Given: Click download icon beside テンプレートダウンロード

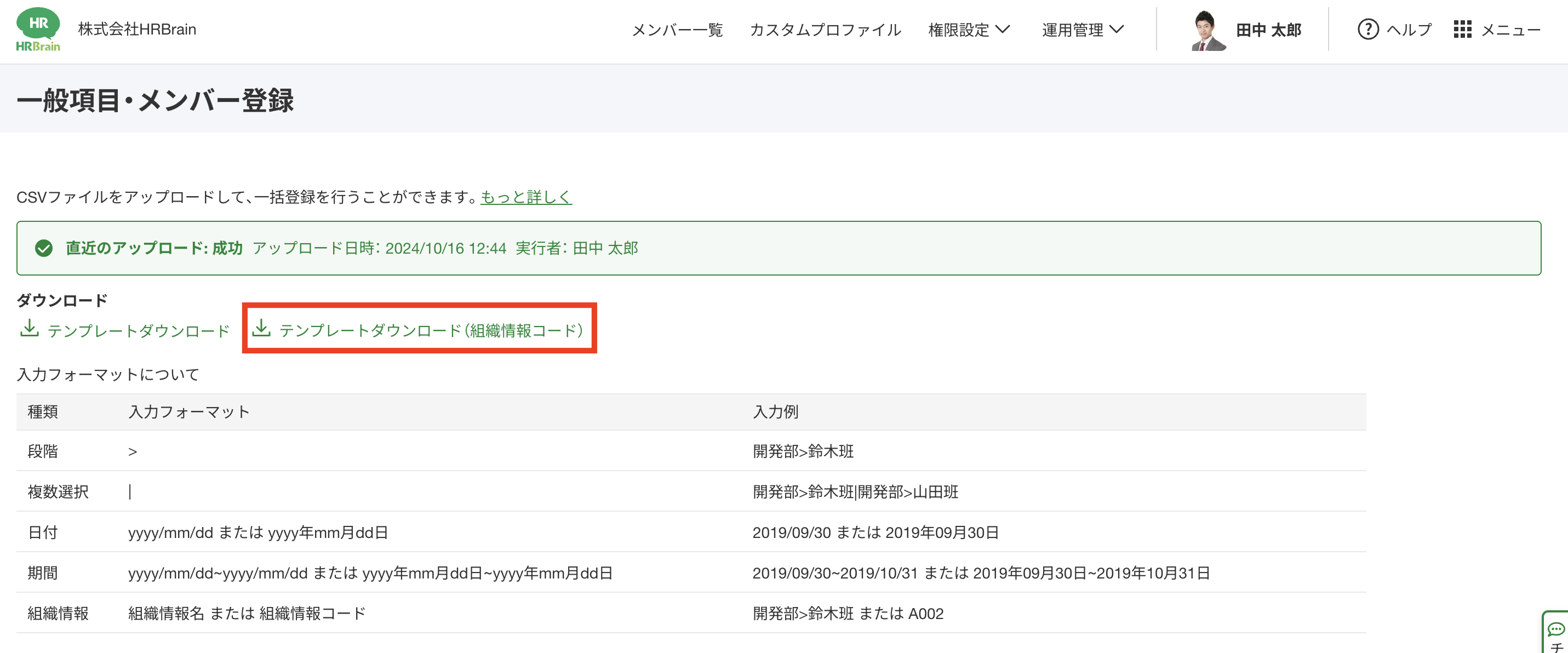Looking at the screenshot, I should coord(28,329).
